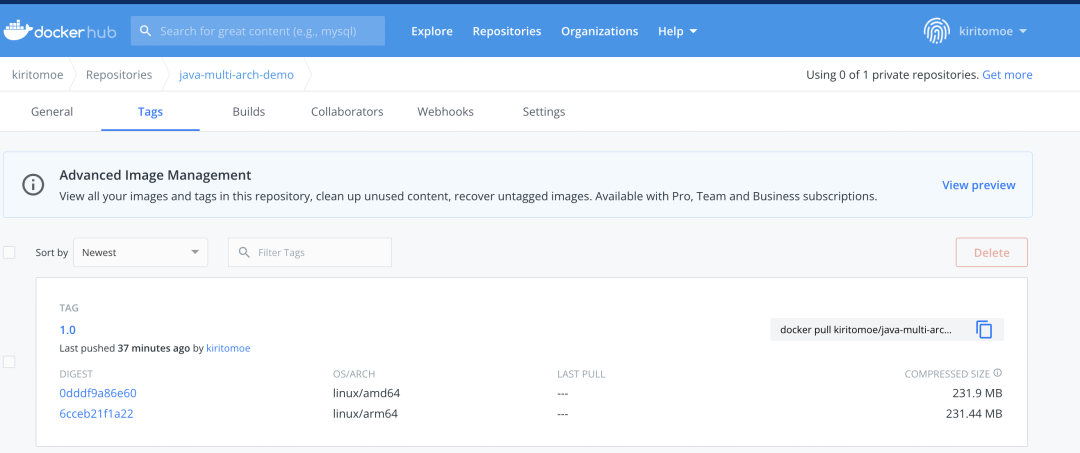Click the Advanced Image Management info icon
The width and height of the screenshot is (1080, 453).
click(33, 185)
